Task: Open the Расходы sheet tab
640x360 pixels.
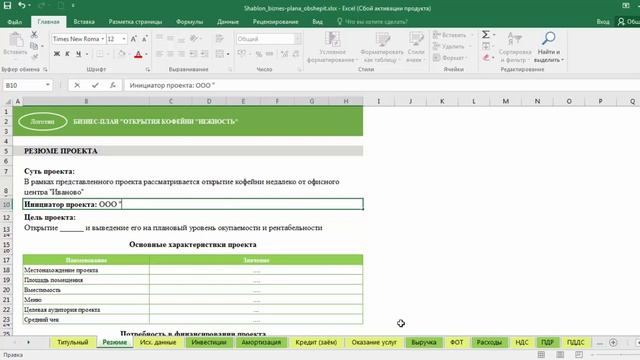Action: (x=489, y=342)
